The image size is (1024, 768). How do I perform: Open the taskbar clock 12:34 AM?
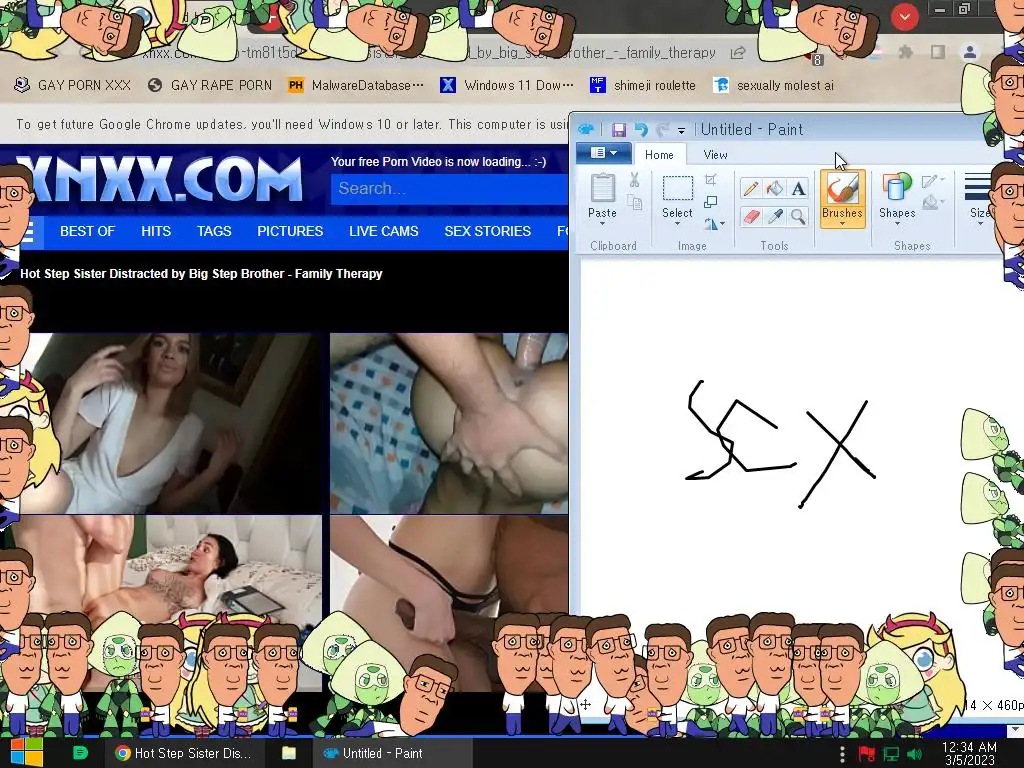pos(969,753)
